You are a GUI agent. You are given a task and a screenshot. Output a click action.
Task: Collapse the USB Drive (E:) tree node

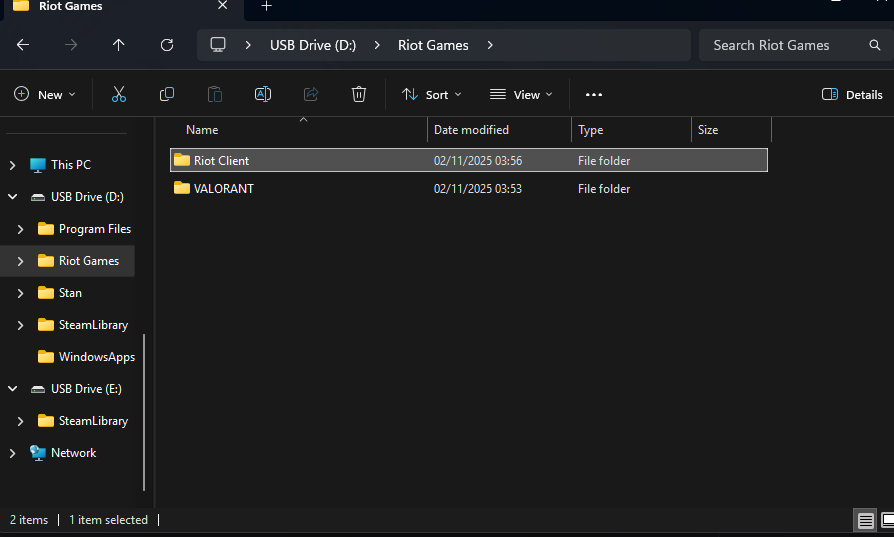click(13, 389)
